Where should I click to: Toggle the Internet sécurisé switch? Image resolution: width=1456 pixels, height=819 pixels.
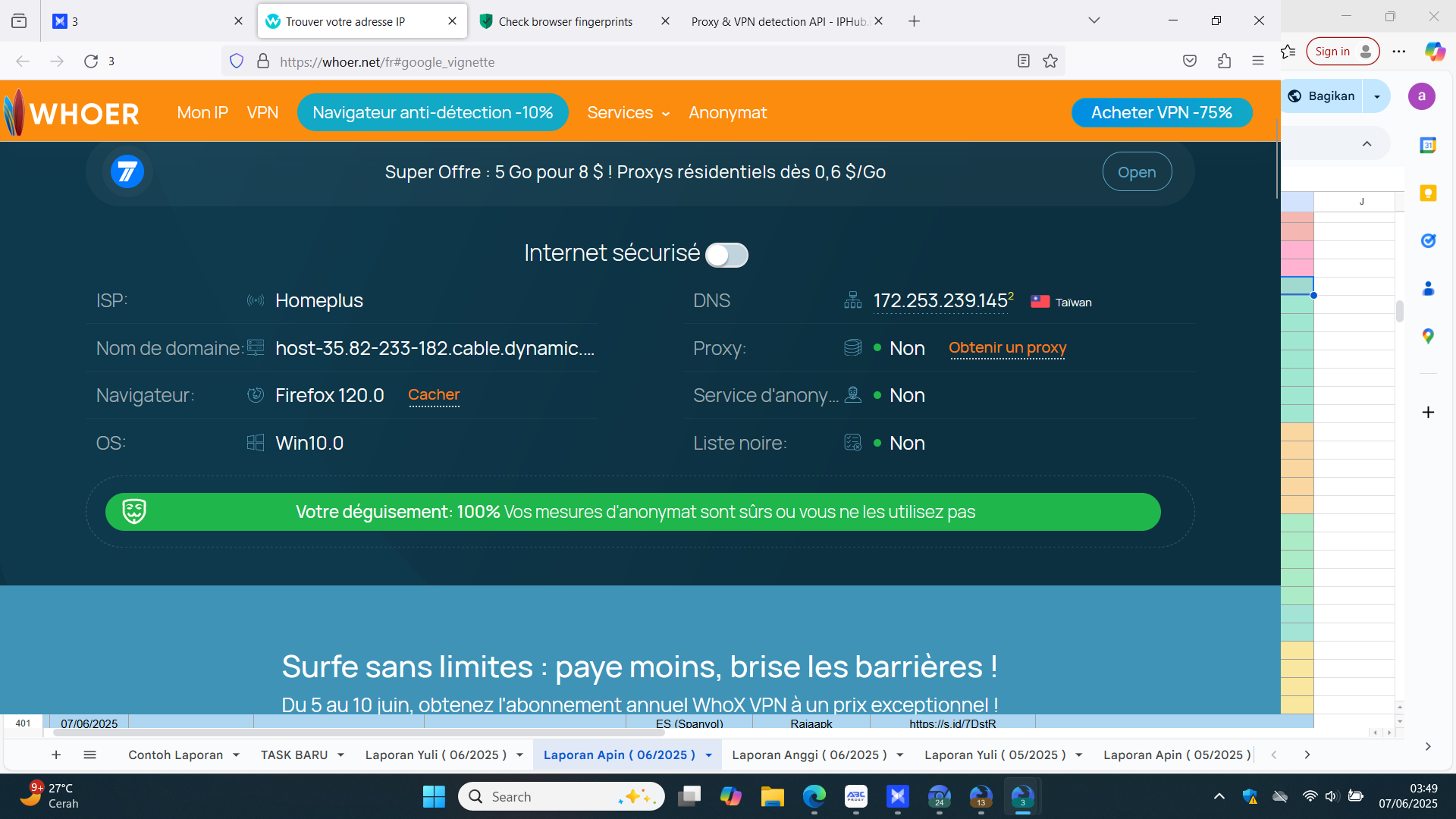726,255
